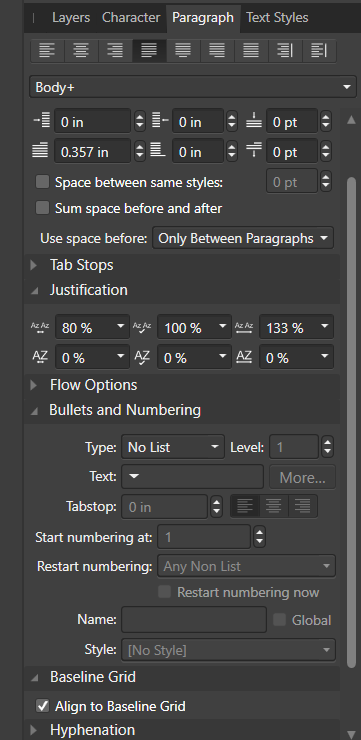Click the More... button

pos(302,477)
